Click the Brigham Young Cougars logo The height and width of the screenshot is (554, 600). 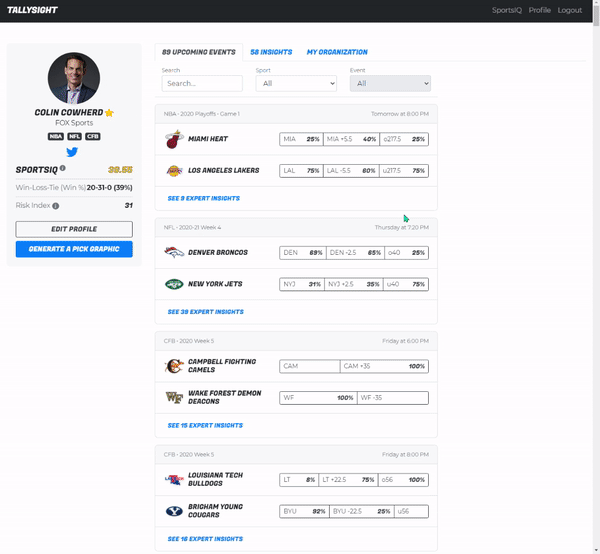(x=174, y=511)
